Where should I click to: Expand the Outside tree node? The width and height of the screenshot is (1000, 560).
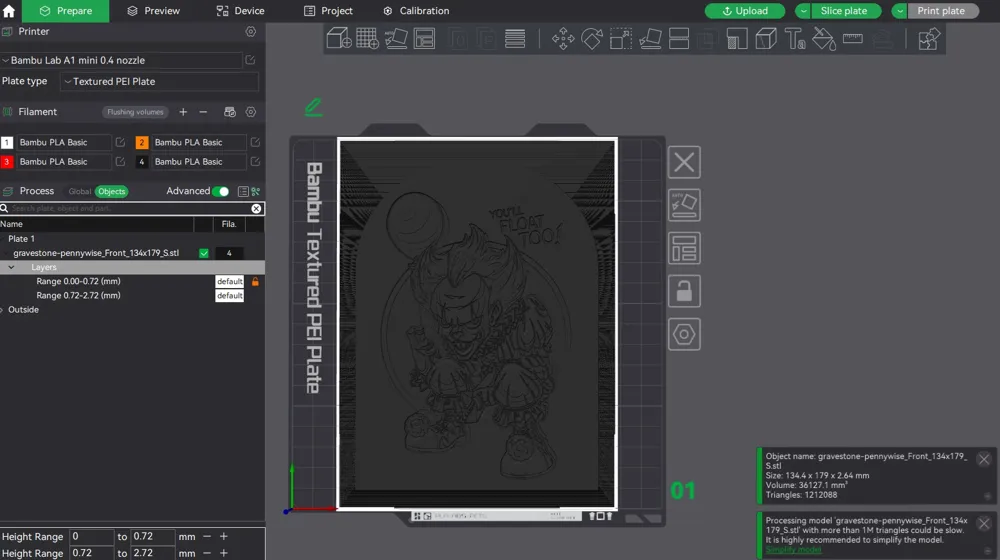point(2,310)
